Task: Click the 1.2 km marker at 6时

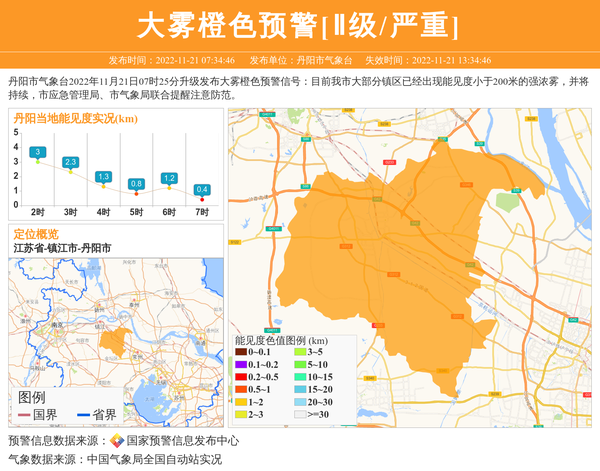Action: [x=169, y=178]
